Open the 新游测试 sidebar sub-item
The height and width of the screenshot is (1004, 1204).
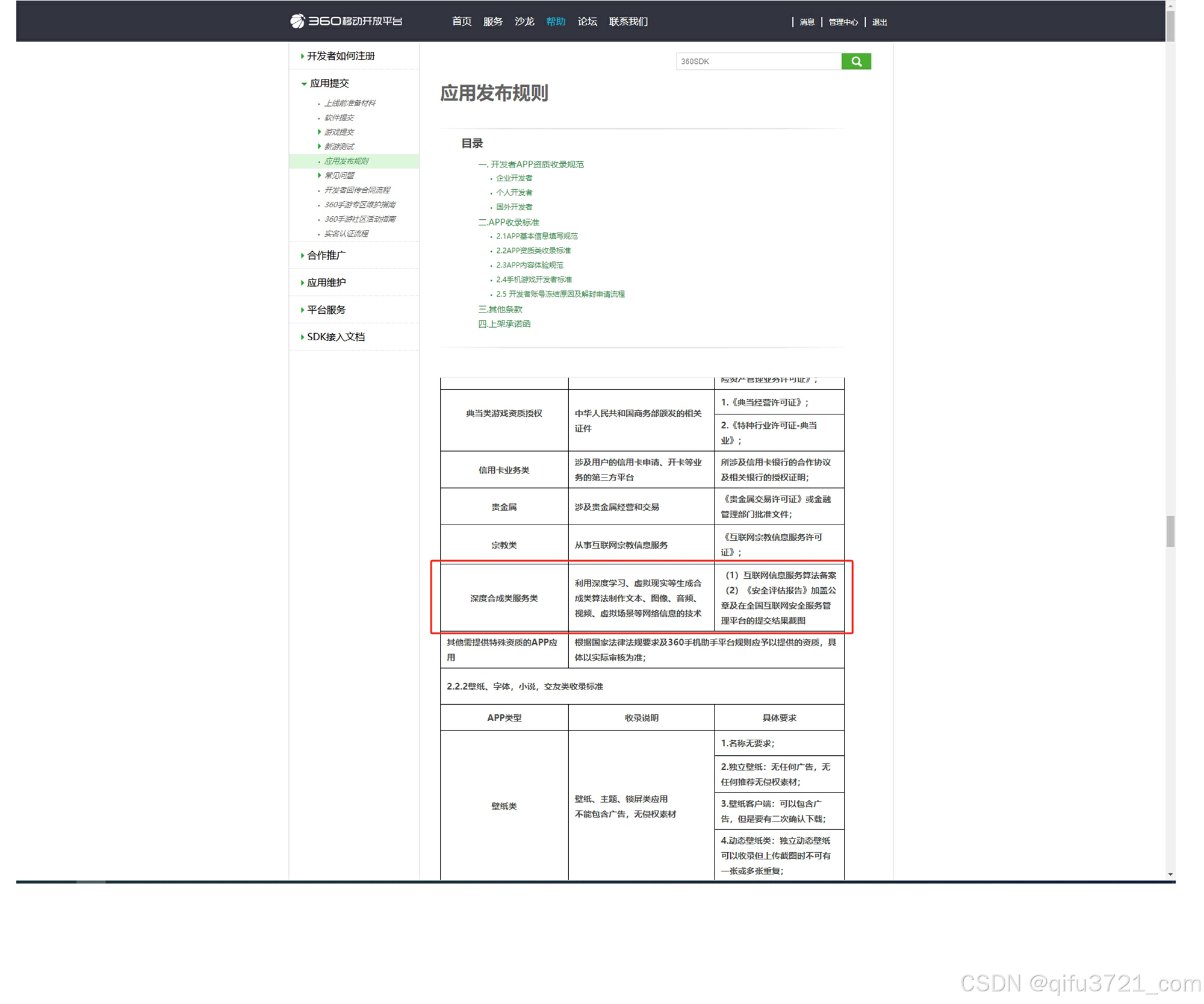339,146
